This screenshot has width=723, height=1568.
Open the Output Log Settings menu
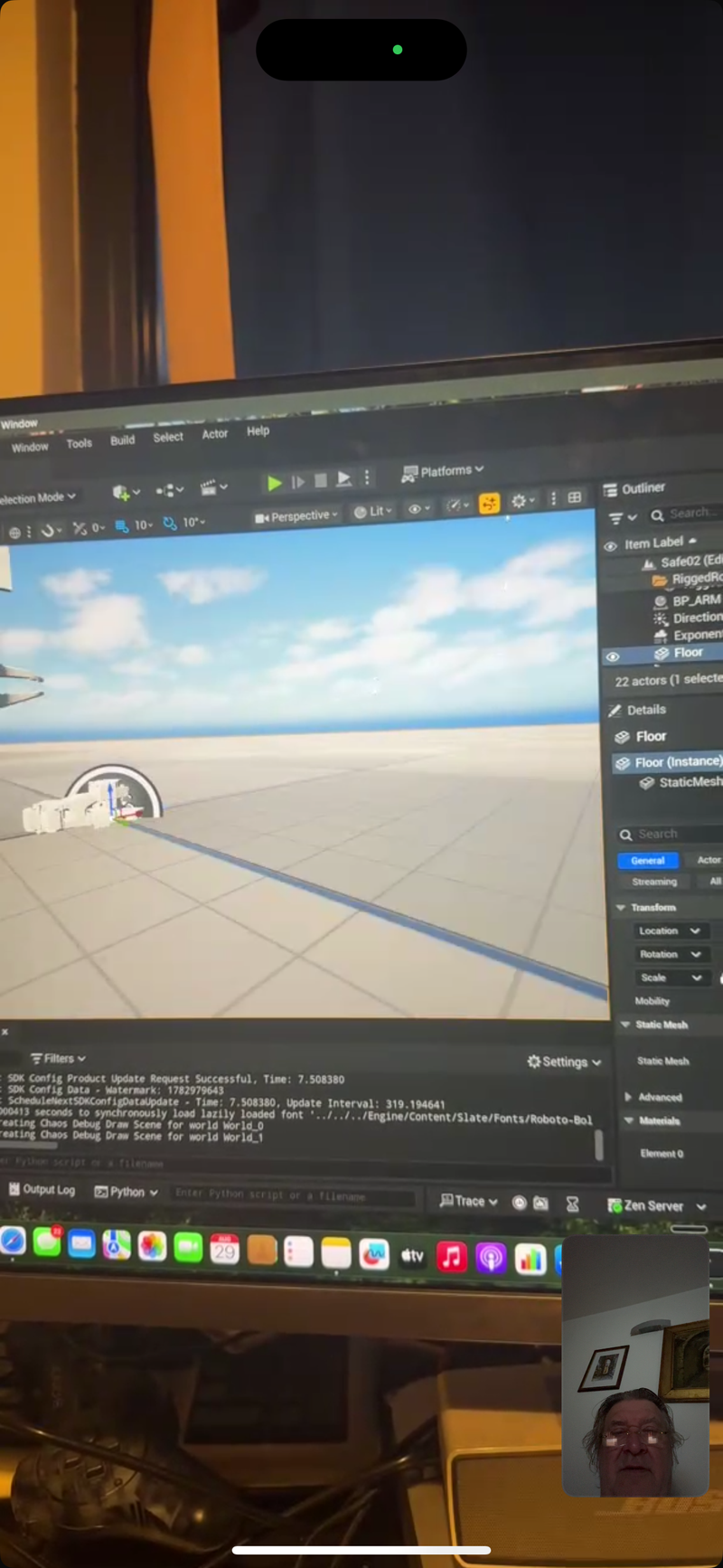564,1062
